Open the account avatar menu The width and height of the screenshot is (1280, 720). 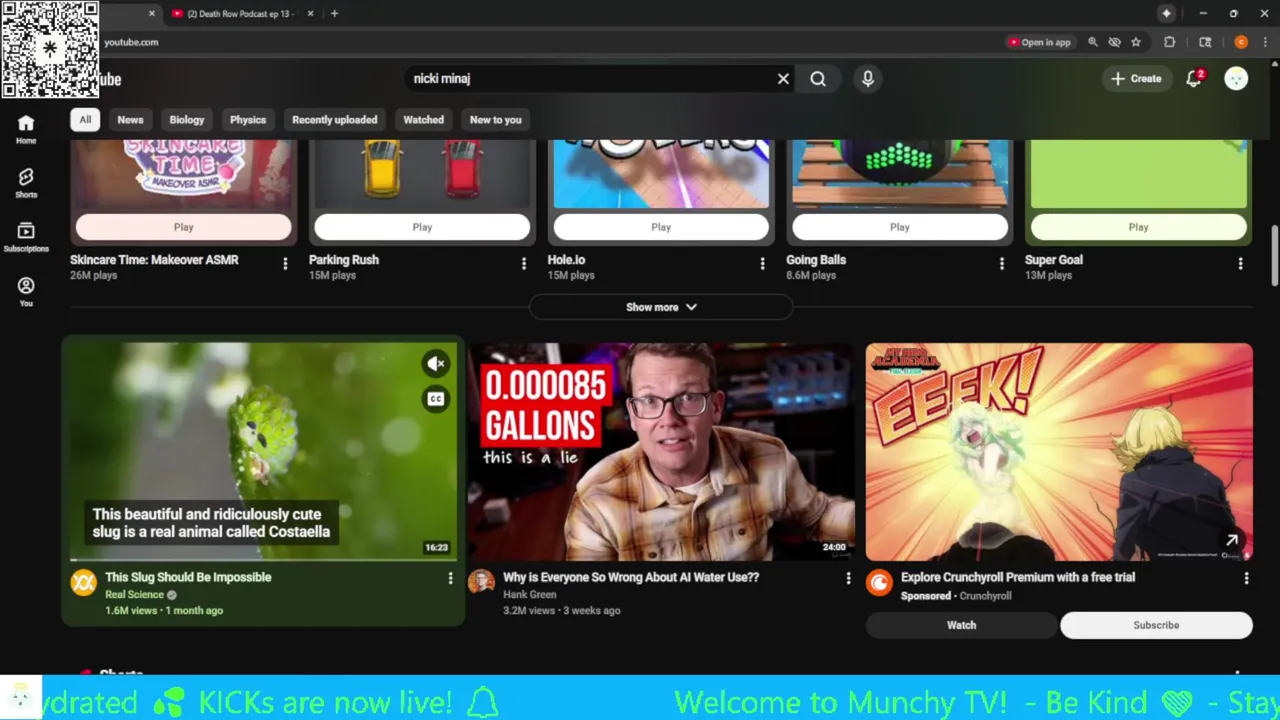pyautogui.click(x=1236, y=79)
